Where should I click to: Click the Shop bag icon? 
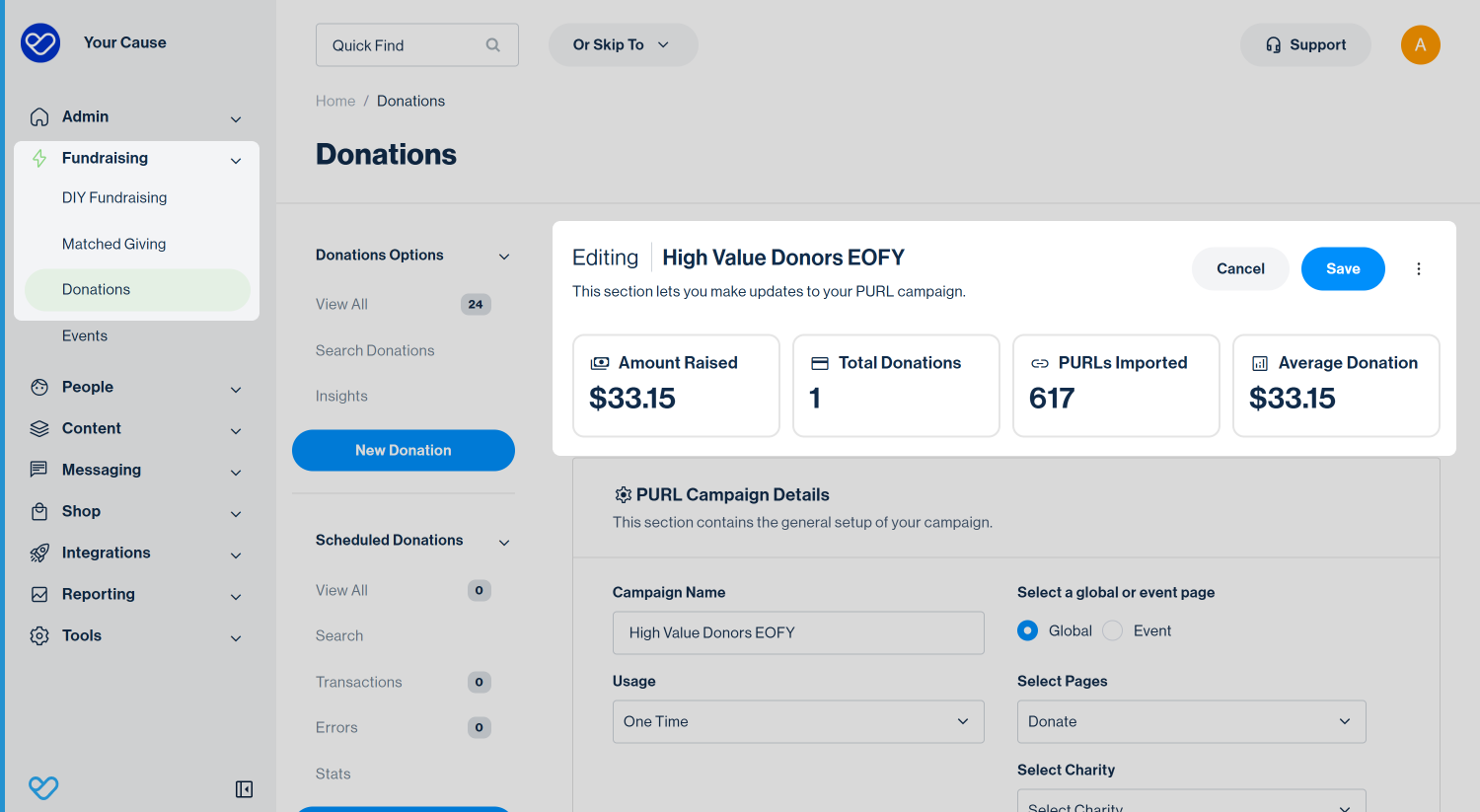click(x=39, y=512)
